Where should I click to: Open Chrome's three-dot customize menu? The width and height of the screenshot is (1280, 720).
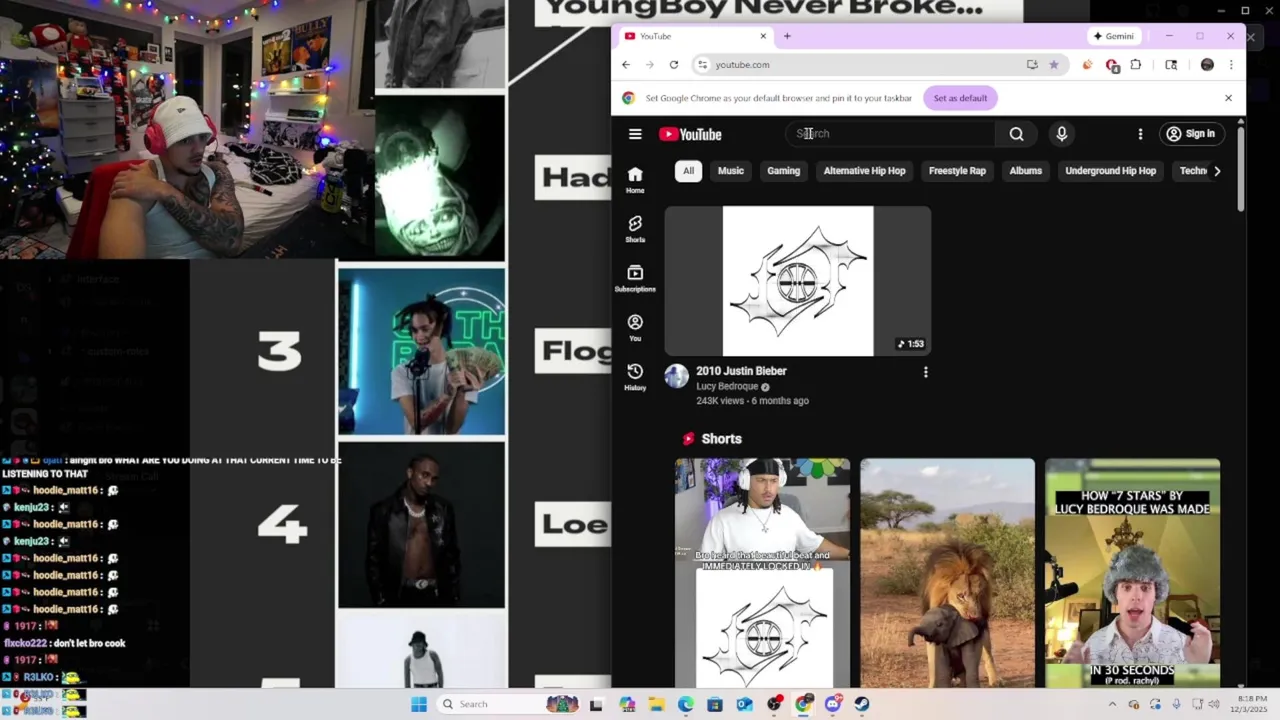coord(1231,65)
